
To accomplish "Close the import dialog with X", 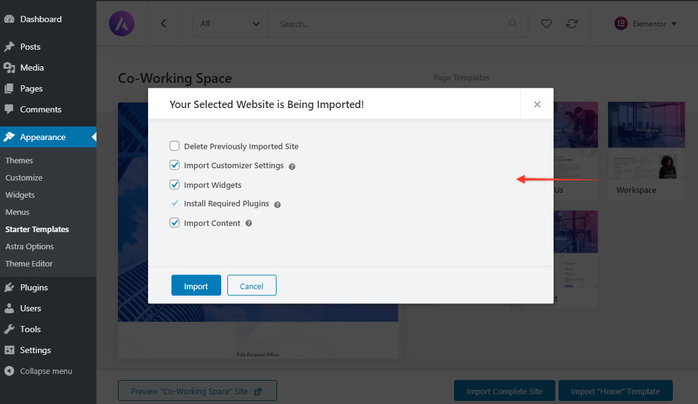I will tap(537, 104).
